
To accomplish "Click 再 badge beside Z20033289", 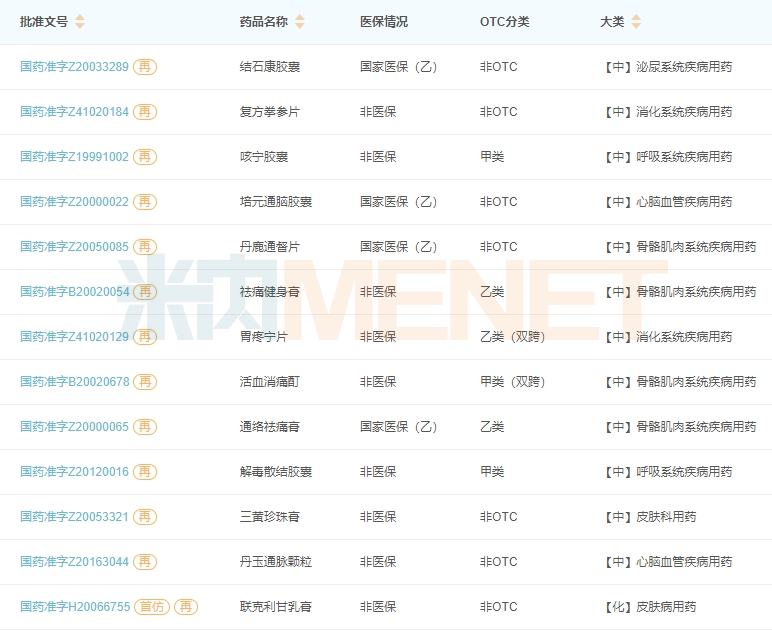I will [145, 66].
